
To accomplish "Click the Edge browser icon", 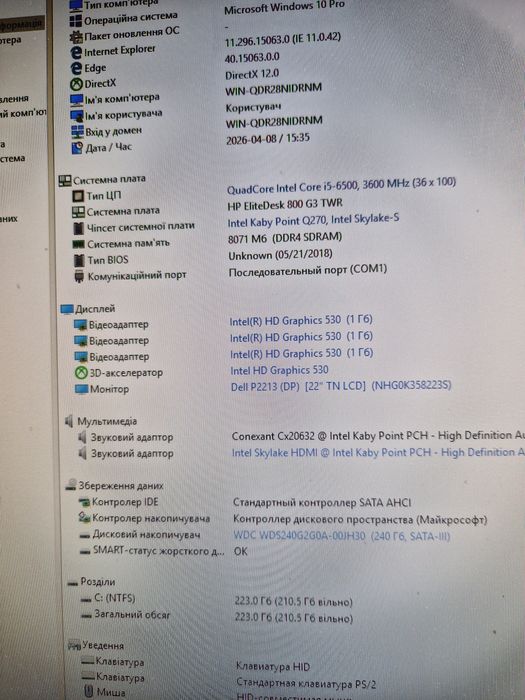I will [x=76, y=68].
